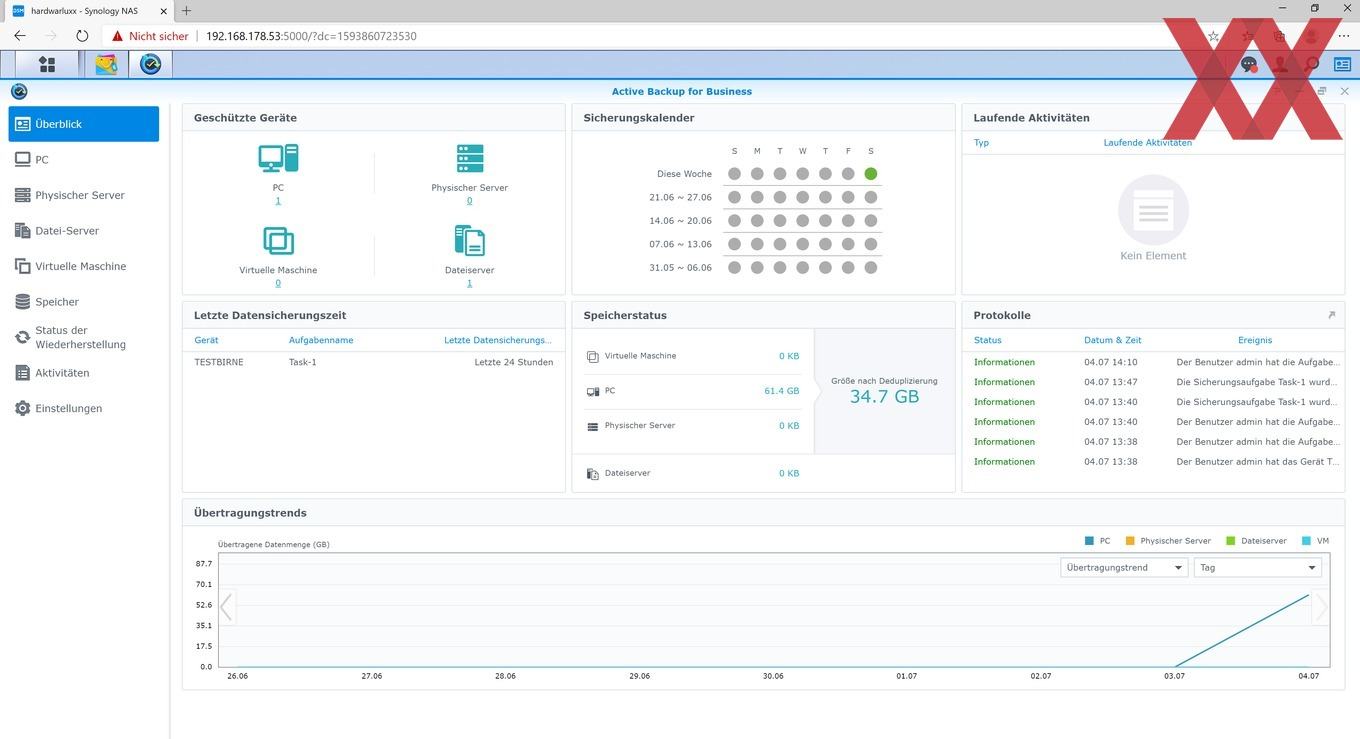Open the Physischer Server sidebar section

point(84,195)
